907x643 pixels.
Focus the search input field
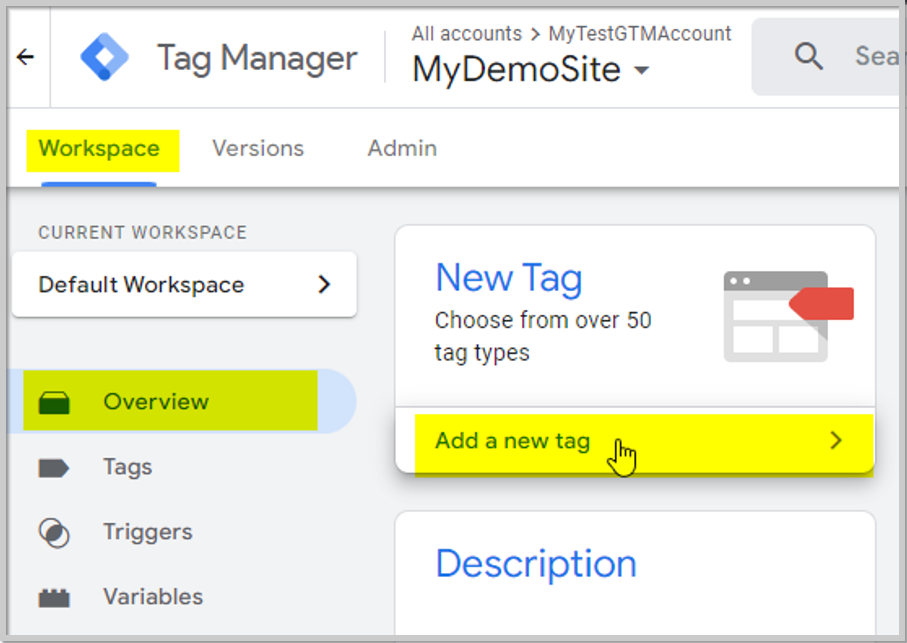827,56
